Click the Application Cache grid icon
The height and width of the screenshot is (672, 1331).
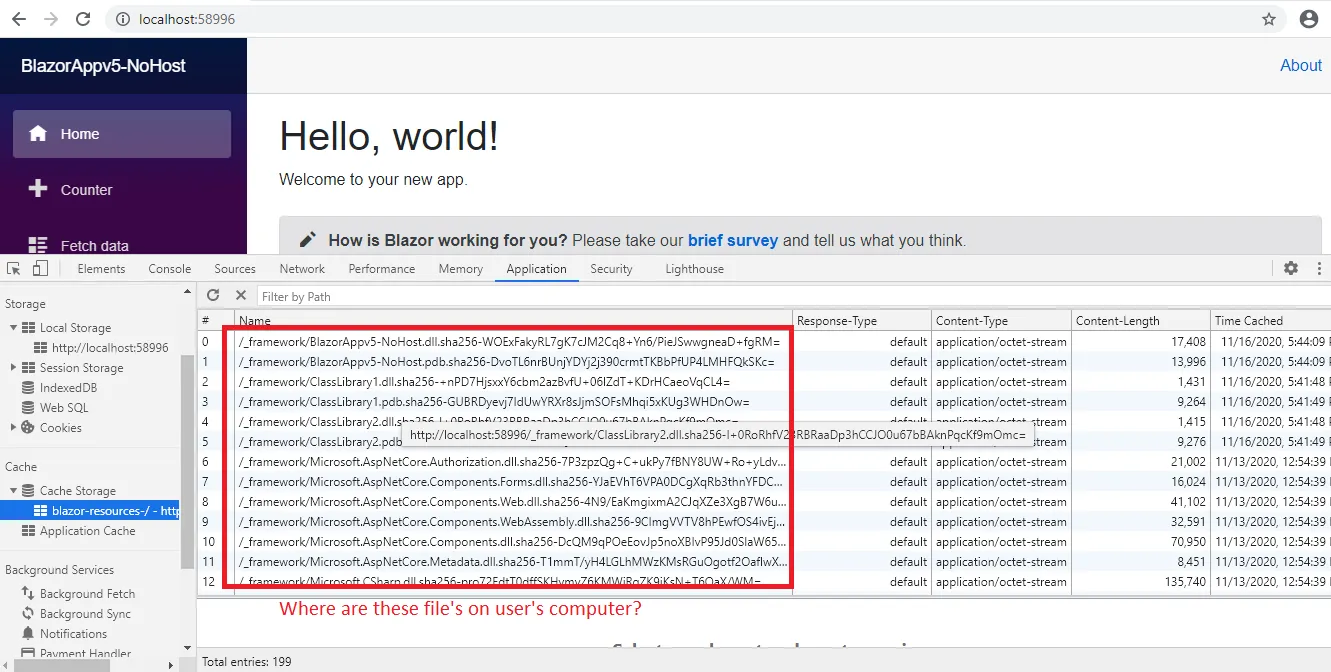point(28,531)
